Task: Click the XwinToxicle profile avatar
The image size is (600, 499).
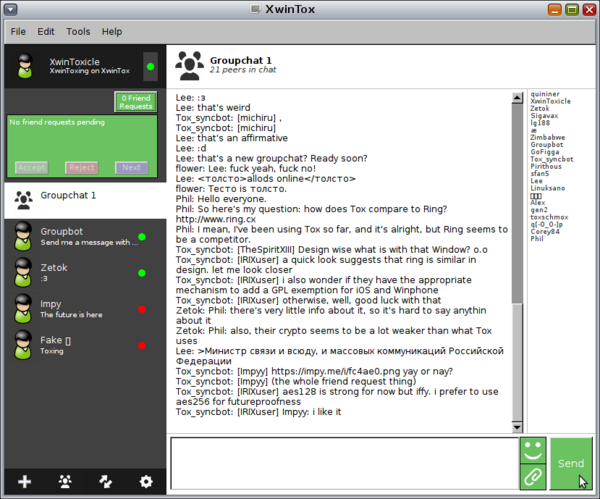Action: (x=25, y=66)
